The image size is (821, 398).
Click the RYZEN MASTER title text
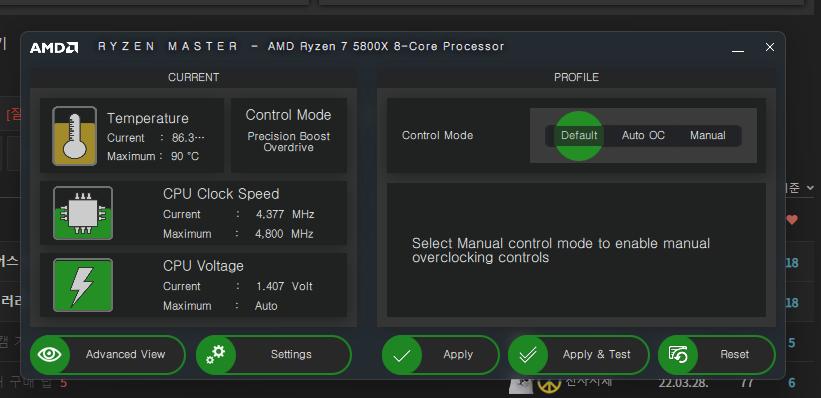tap(168, 47)
